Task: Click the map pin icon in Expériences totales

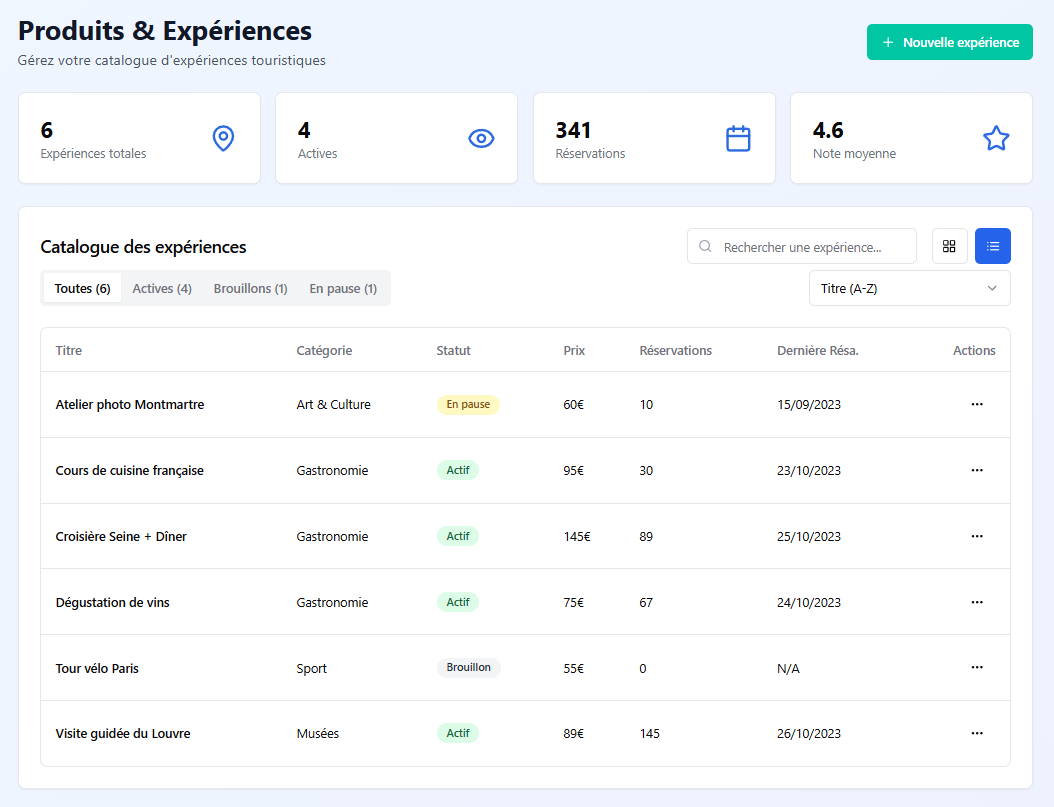Action: point(223,139)
